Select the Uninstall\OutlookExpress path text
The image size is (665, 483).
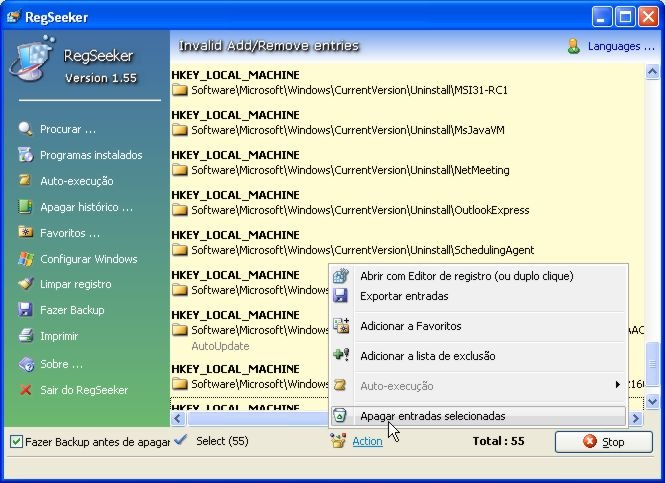click(360, 210)
